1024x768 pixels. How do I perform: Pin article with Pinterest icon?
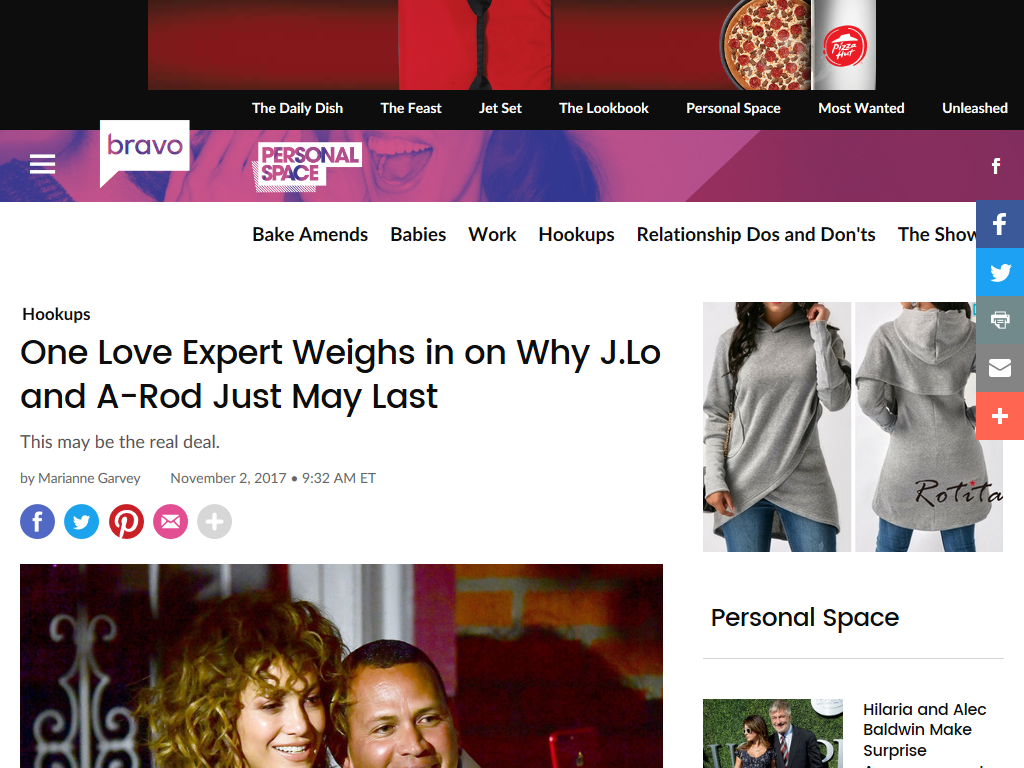pos(126,521)
